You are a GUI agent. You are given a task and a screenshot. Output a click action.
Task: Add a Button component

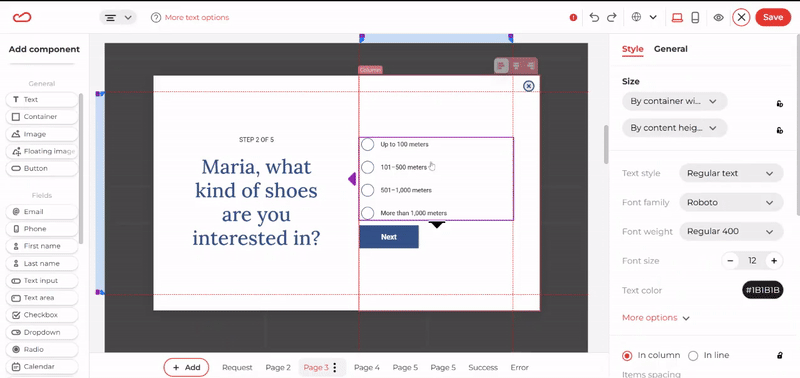pos(42,168)
